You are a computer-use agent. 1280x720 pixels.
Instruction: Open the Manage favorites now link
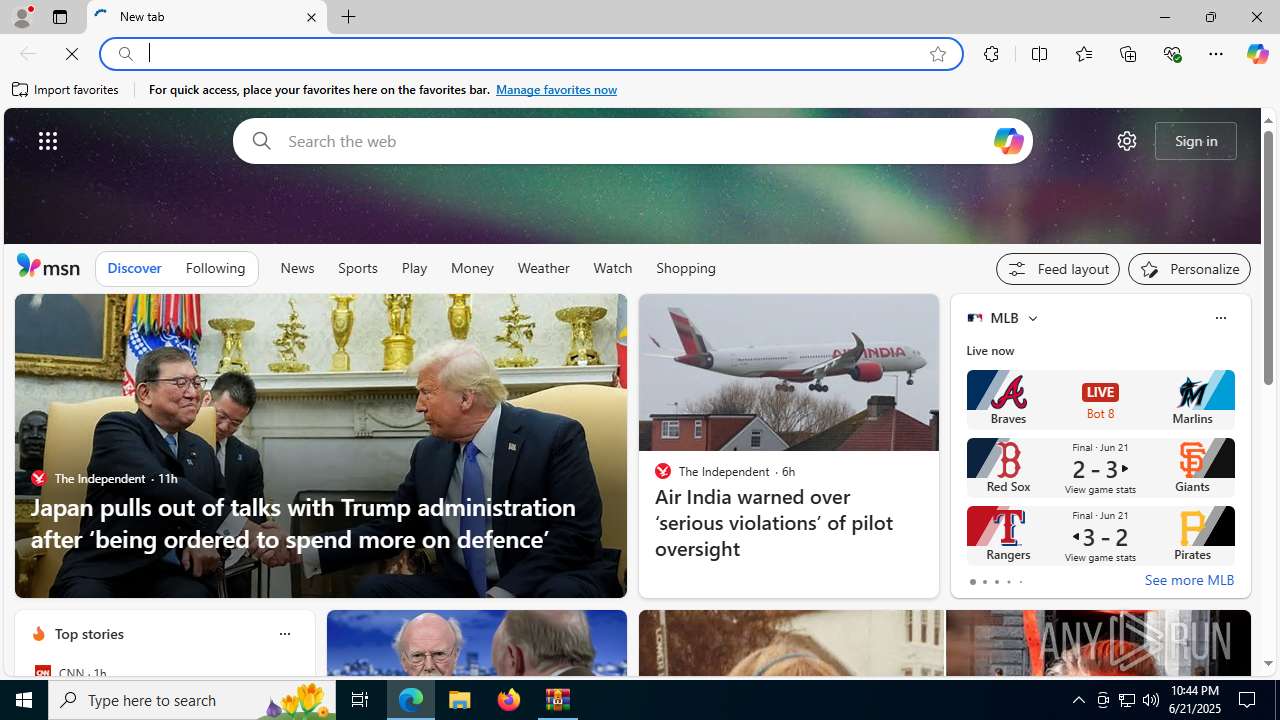pos(556,89)
